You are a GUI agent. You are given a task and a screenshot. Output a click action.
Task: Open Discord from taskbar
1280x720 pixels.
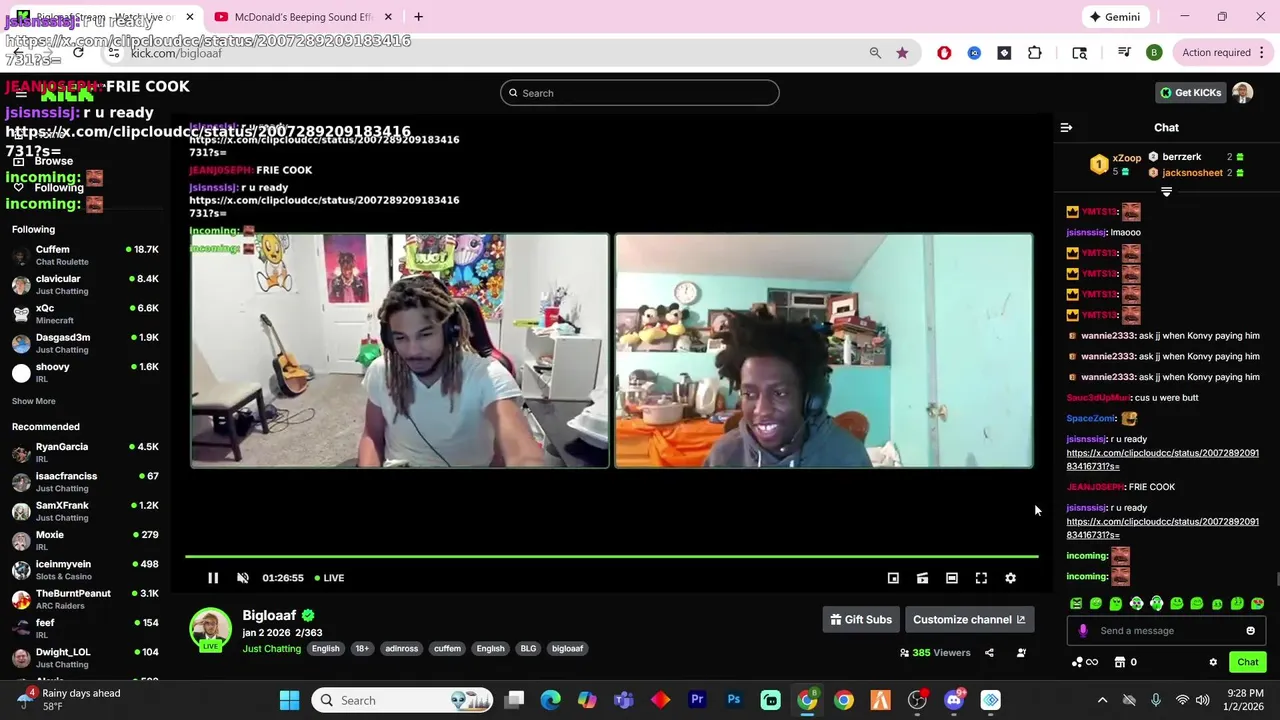tap(954, 700)
